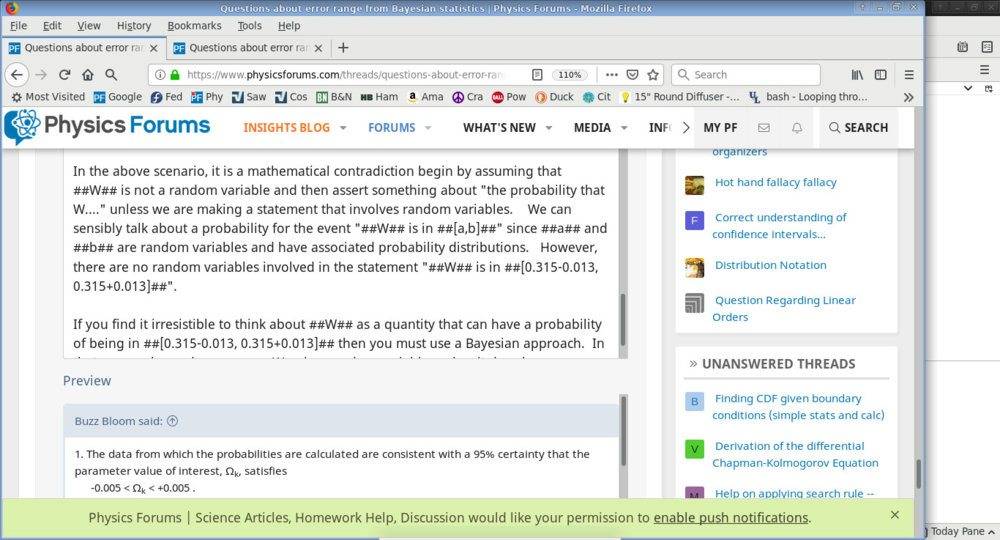Screen dimensions: 1000x540
Task: Open the Firefox home page icon
Action: coord(88,75)
